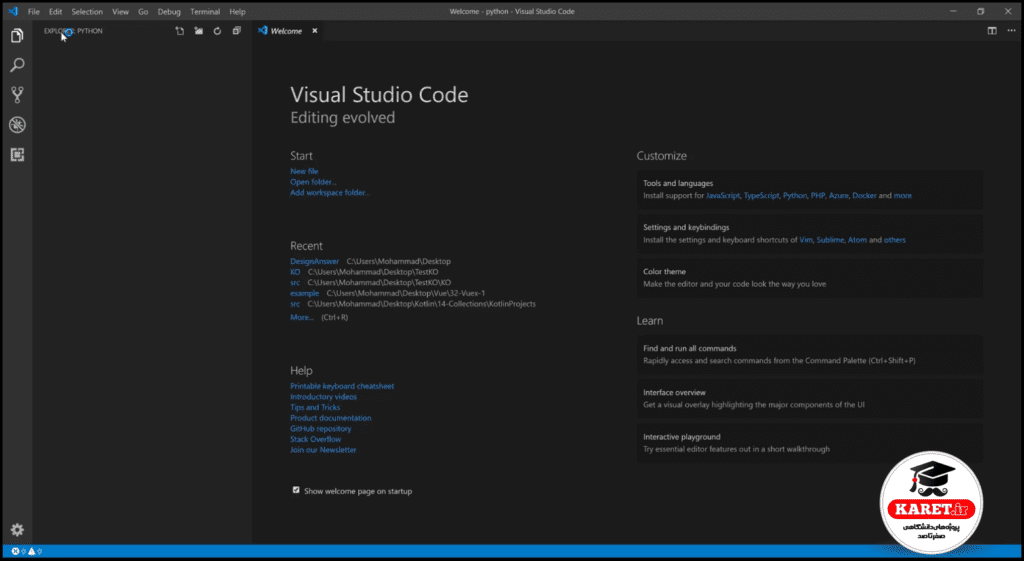Open the Help menu
The image size is (1024, 561).
tap(237, 12)
